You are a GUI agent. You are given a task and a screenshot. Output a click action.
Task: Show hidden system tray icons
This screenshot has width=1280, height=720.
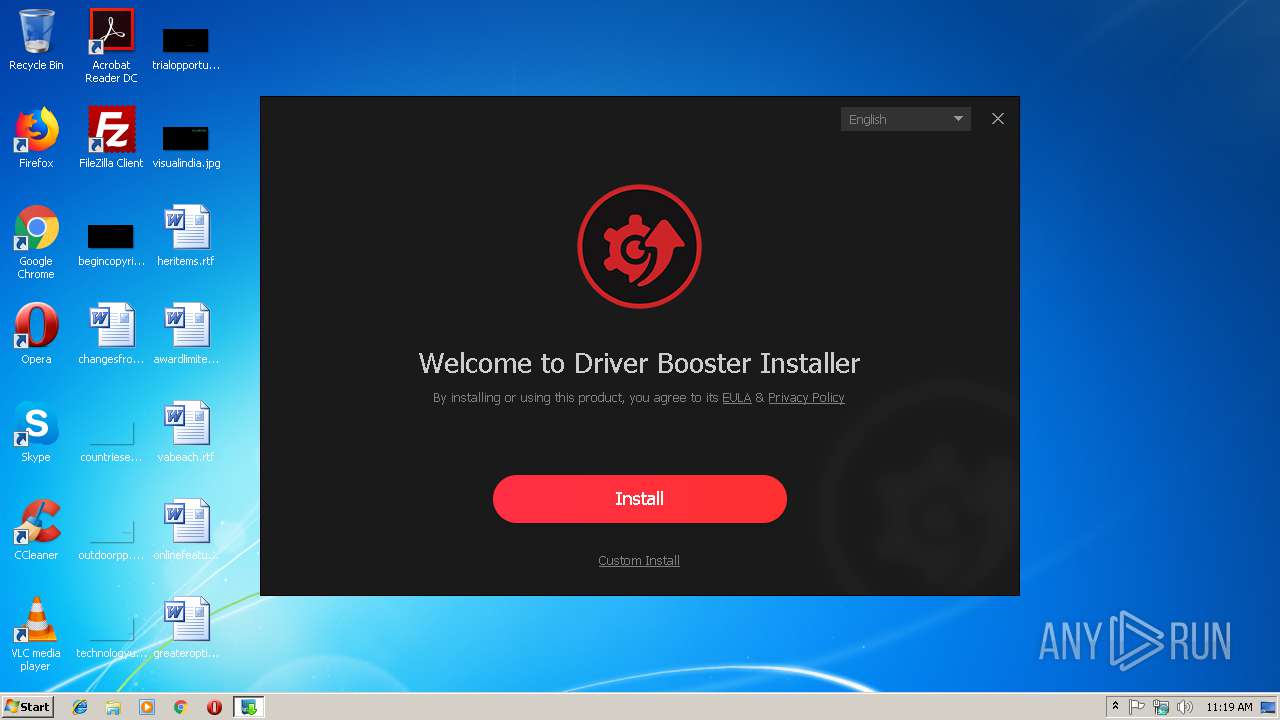(1115, 707)
